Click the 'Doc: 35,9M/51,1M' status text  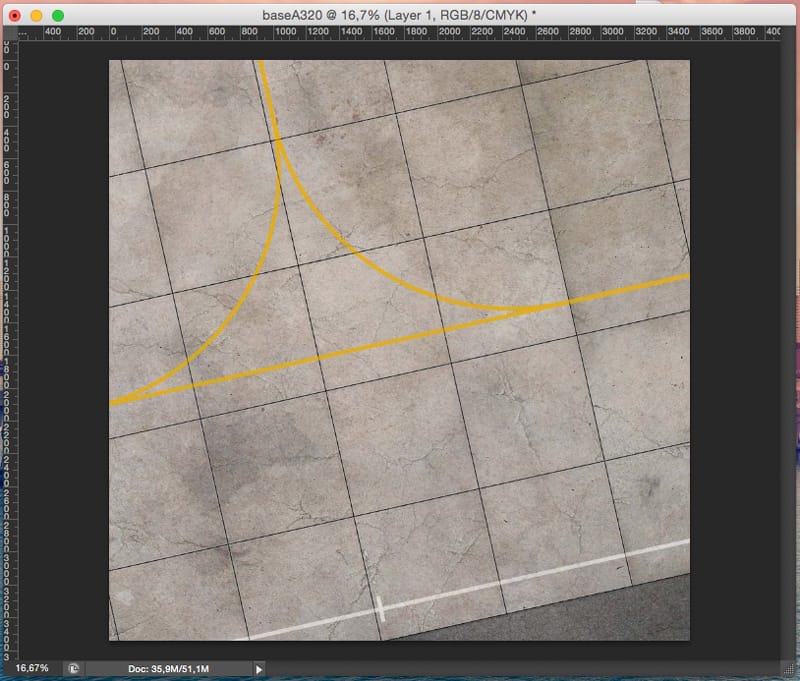[x=168, y=668]
